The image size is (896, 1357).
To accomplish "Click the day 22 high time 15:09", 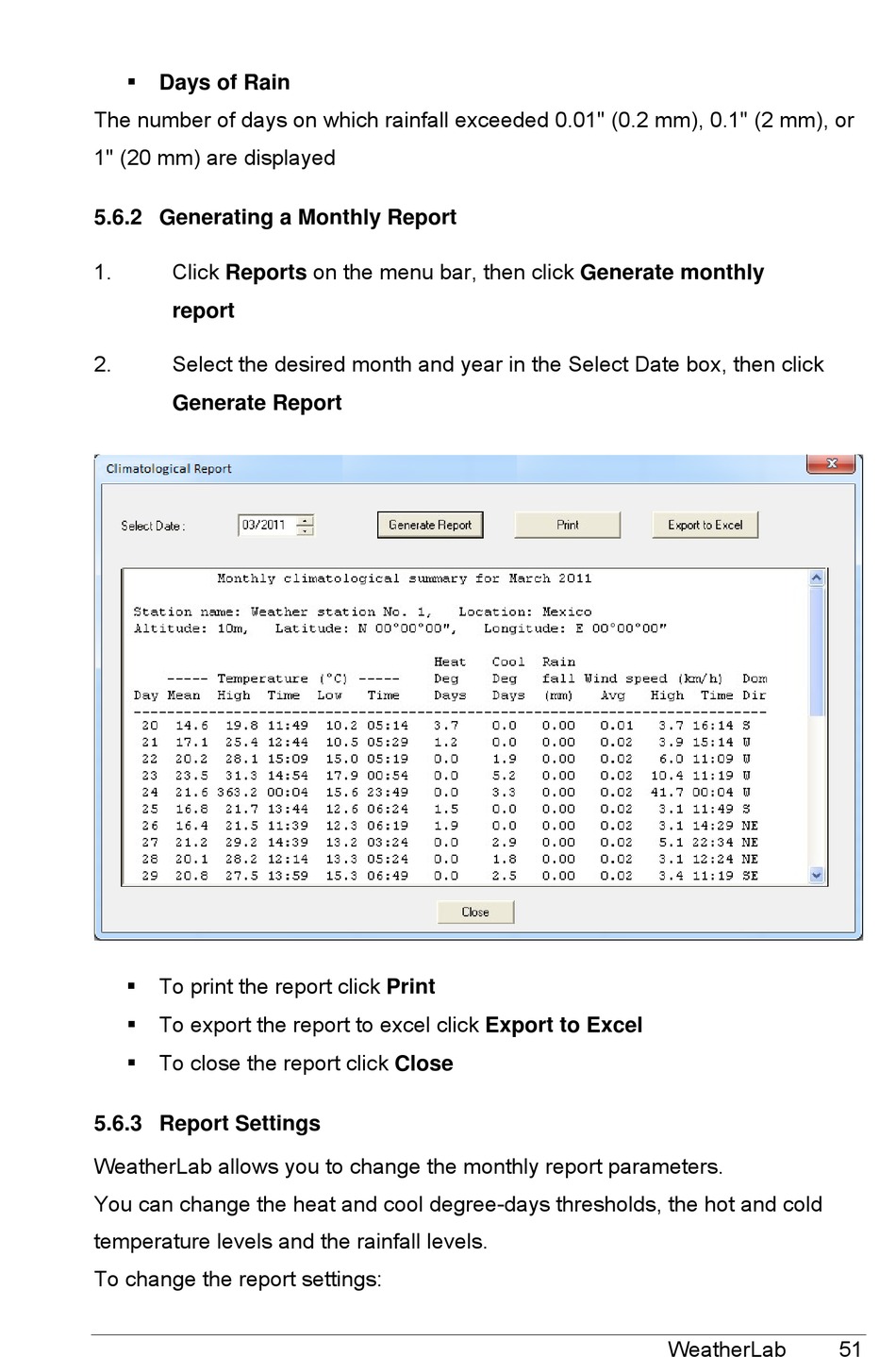I will click(288, 759).
